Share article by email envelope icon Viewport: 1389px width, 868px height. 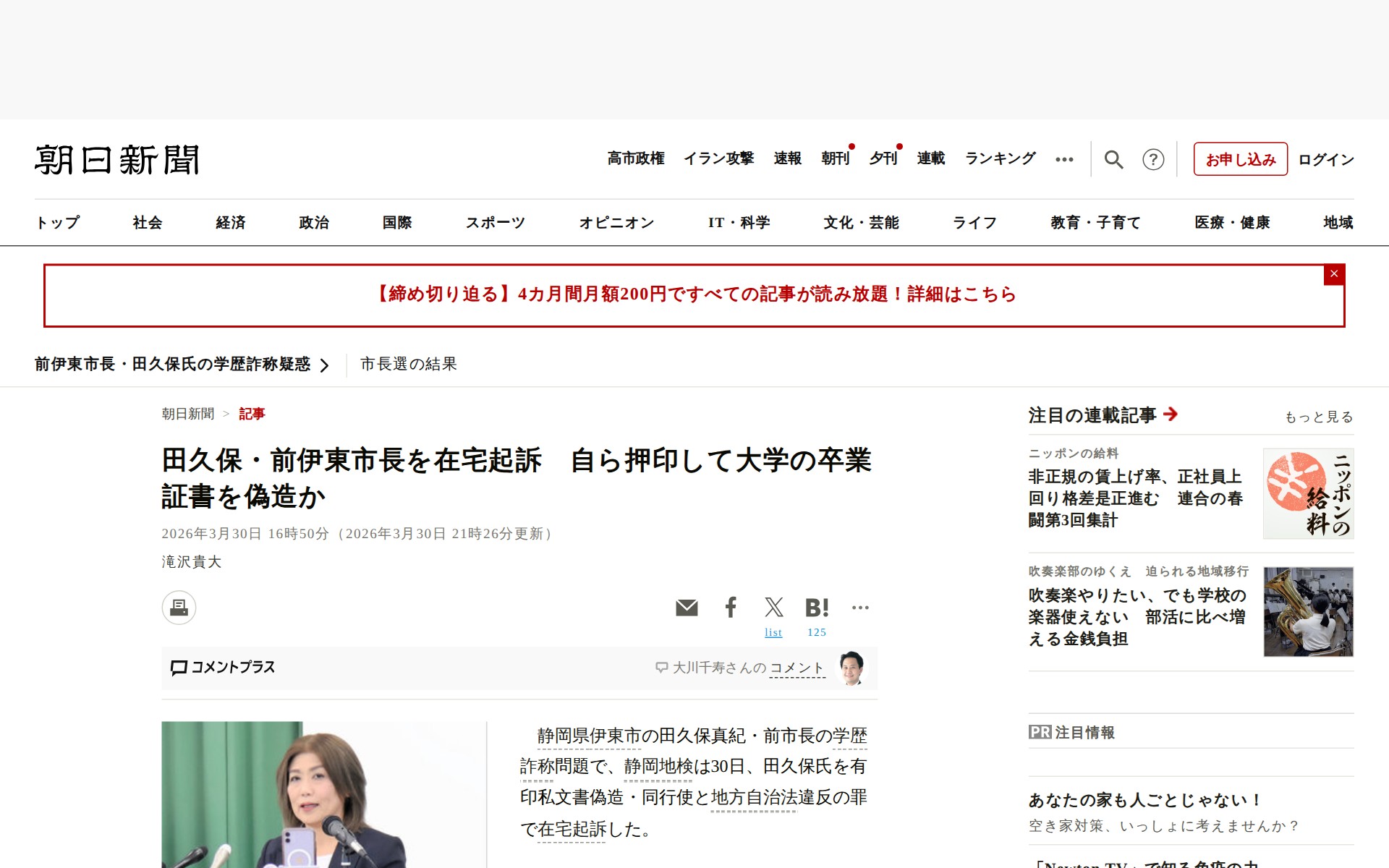(x=687, y=608)
